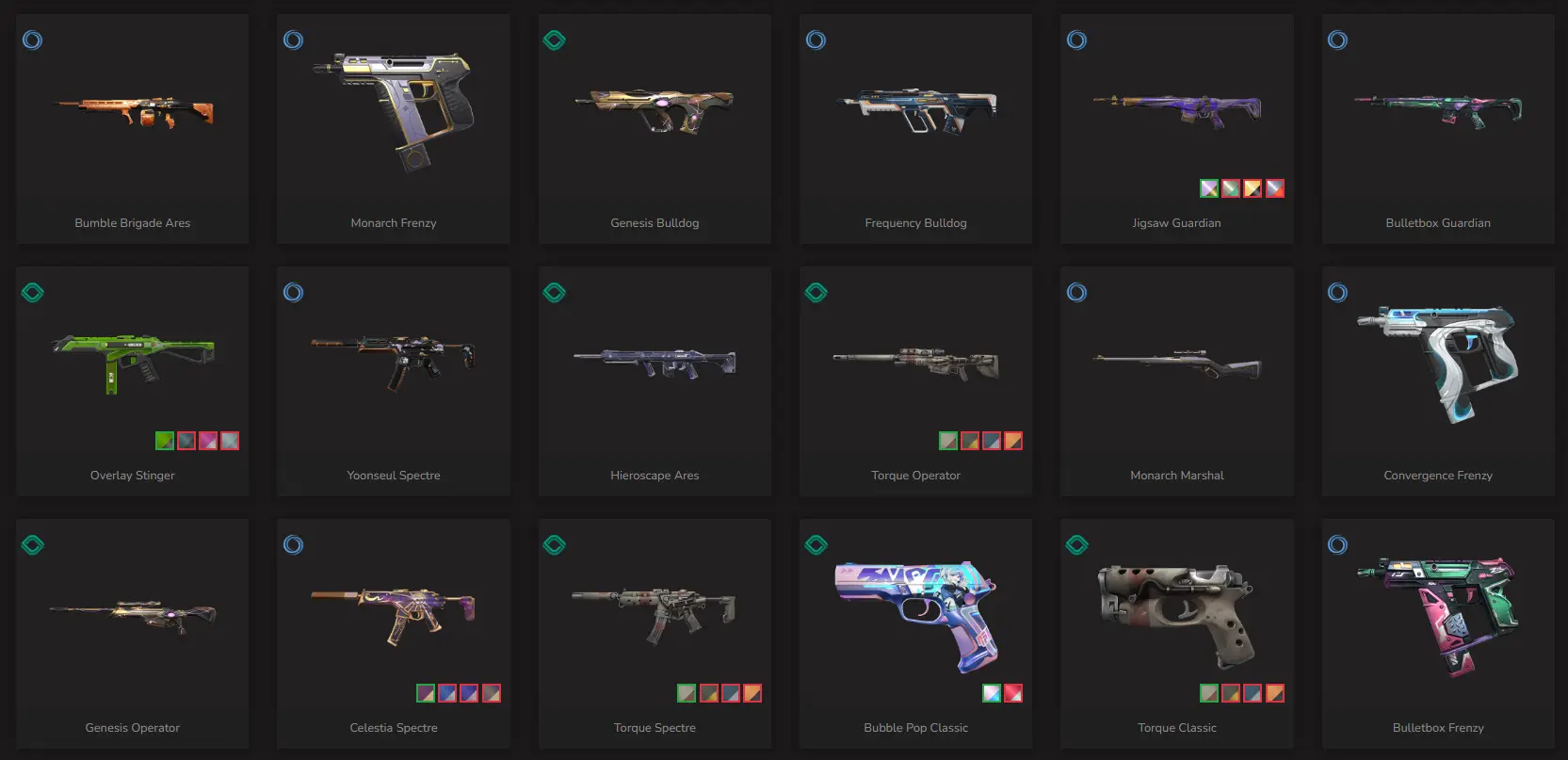Image resolution: width=1568 pixels, height=760 pixels.
Task: Click the tier icon on Celestia Spectre card
Action: (x=293, y=544)
